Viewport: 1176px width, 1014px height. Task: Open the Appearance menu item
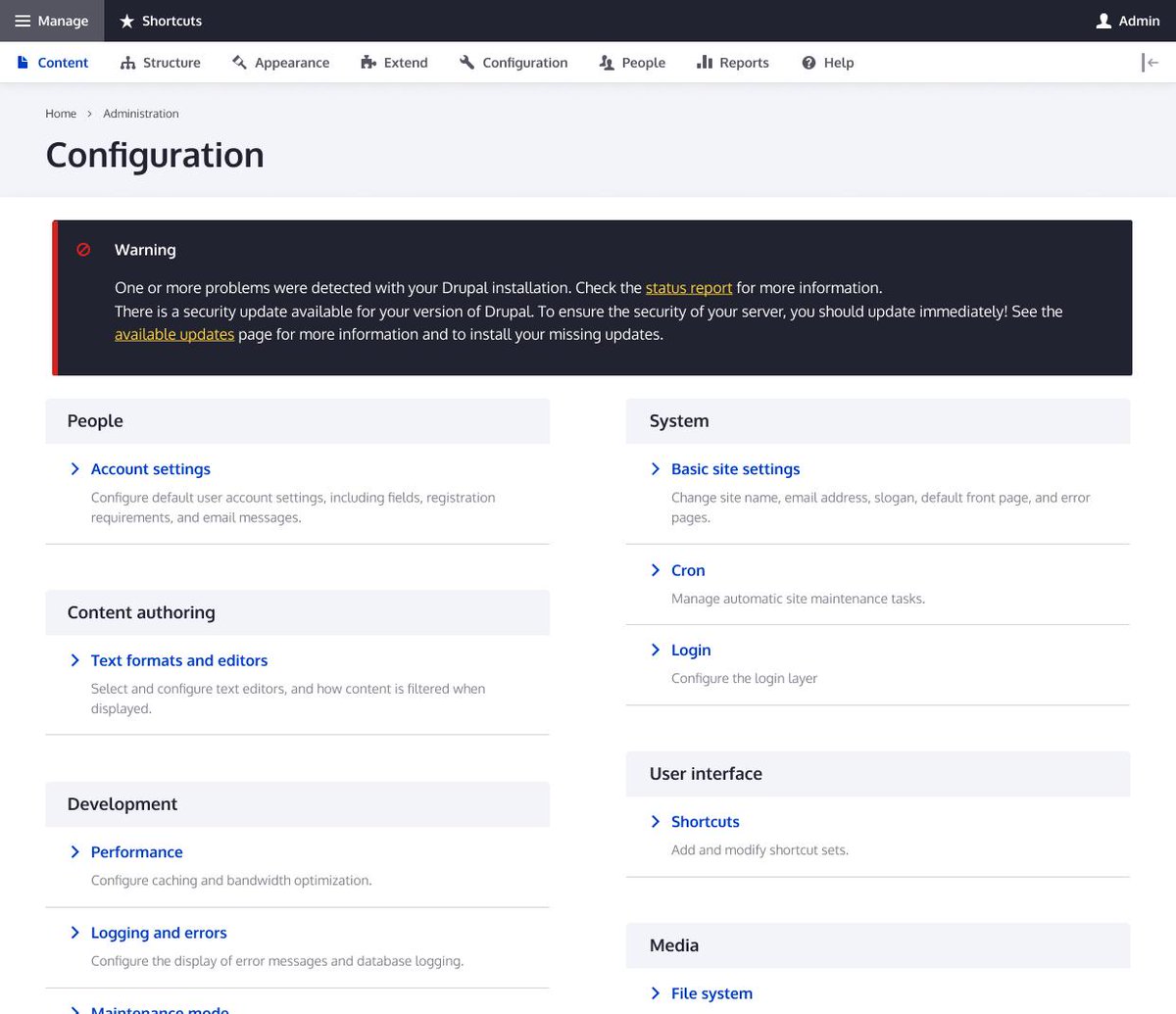click(281, 63)
